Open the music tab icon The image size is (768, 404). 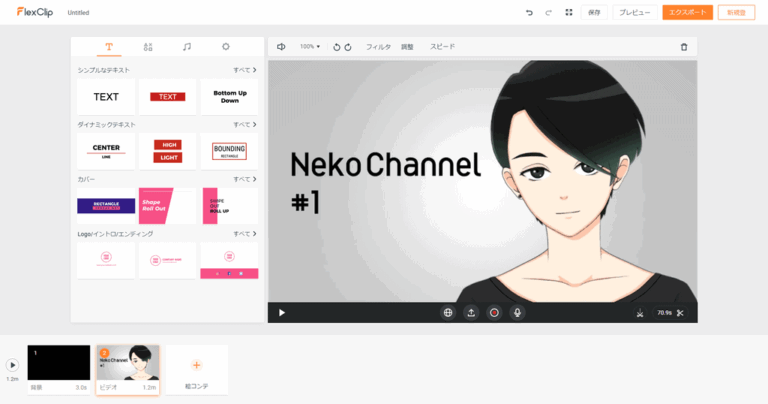pos(187,47)
